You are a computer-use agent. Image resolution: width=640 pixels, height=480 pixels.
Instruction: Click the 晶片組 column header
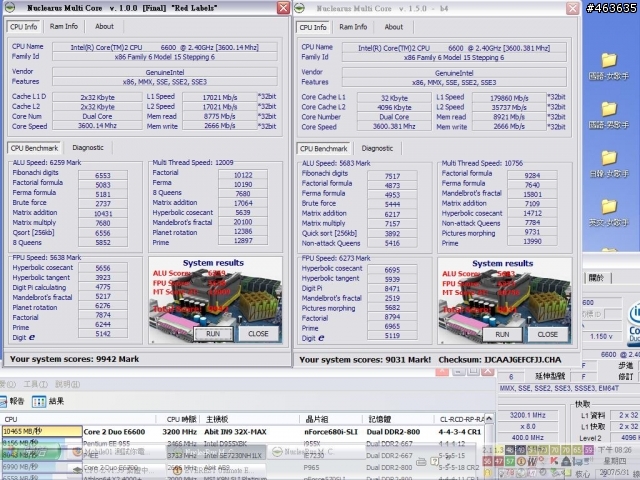[x=331, y=419]
